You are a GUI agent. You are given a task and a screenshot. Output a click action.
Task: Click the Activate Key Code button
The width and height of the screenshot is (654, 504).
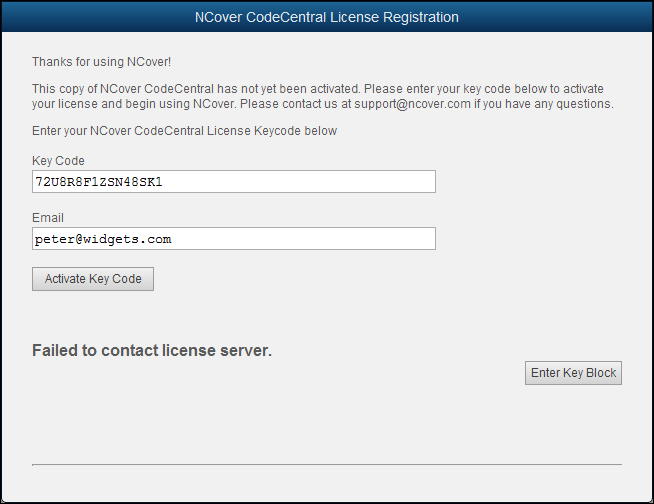(93, 279)
